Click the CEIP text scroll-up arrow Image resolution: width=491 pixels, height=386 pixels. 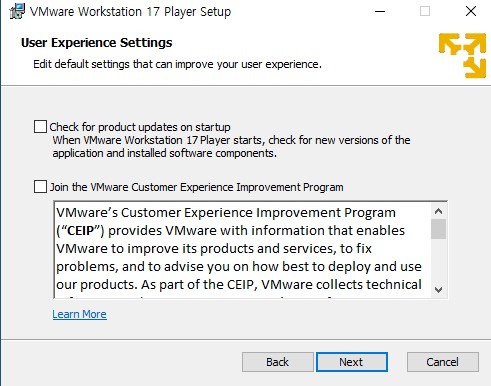[438, 211]
